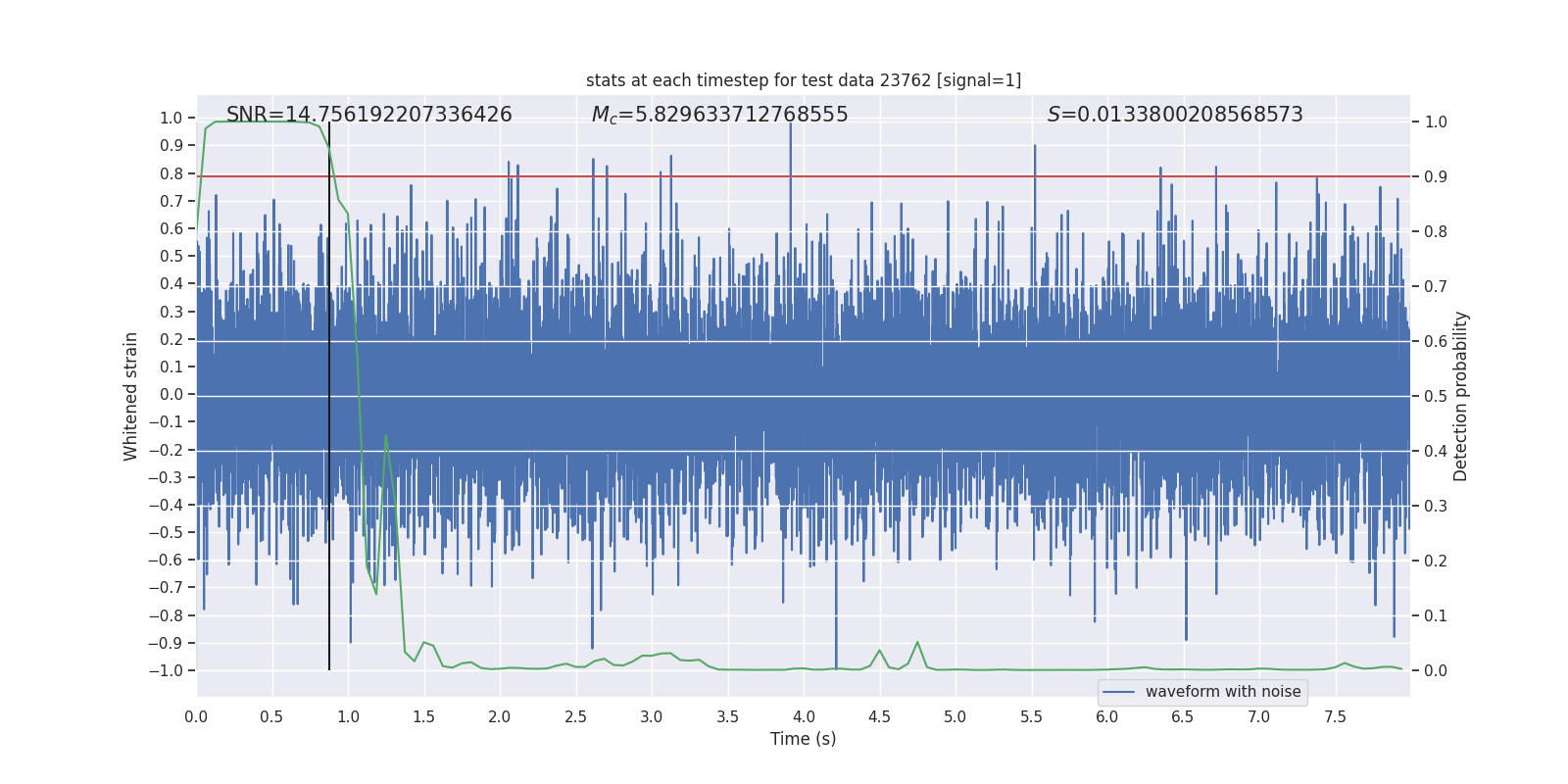Click the 0.2 detection probability tick label
Viewport: 1568px width, 784px height.
coord(1436,561)
